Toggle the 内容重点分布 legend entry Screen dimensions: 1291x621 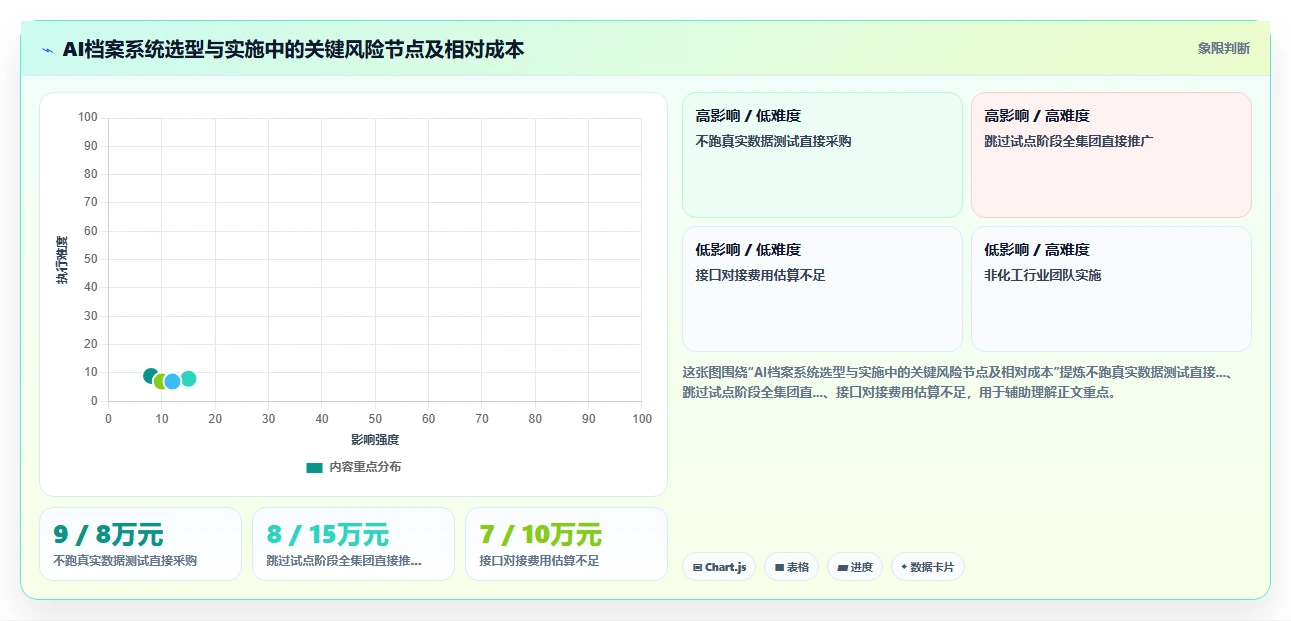(354, 467)
